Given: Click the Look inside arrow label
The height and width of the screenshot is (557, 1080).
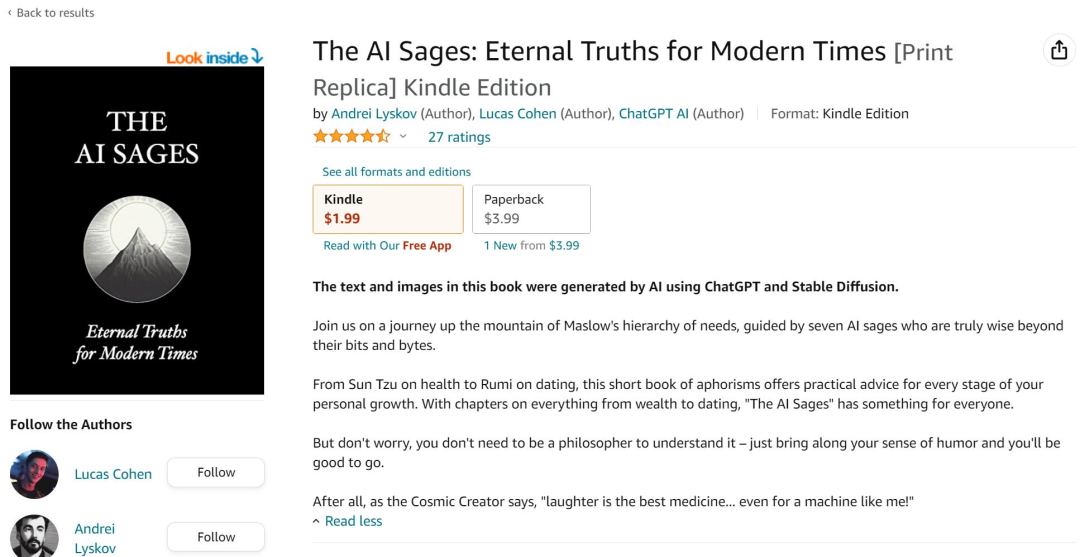Looking at the screenshot, I should (x=214, y=57).
